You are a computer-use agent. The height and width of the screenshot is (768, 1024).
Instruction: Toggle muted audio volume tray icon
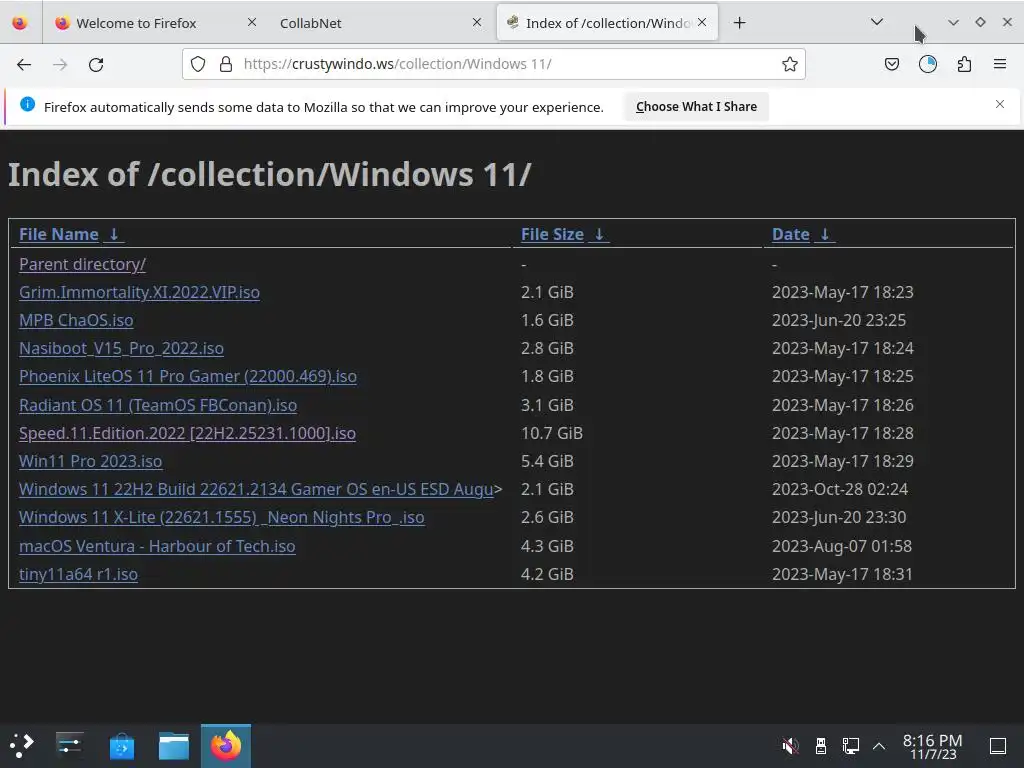(x=790, y=745)
